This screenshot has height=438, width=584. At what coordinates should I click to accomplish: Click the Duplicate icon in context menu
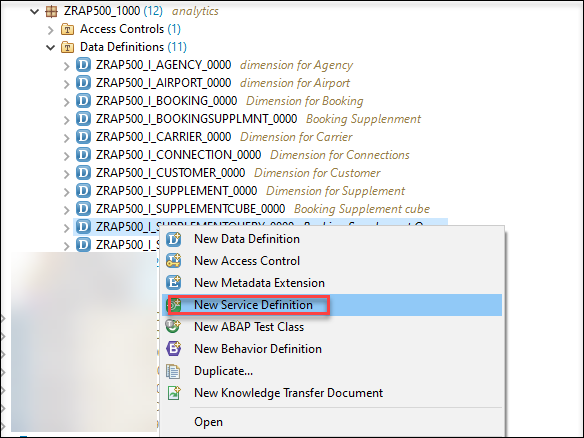coord(174,371)
